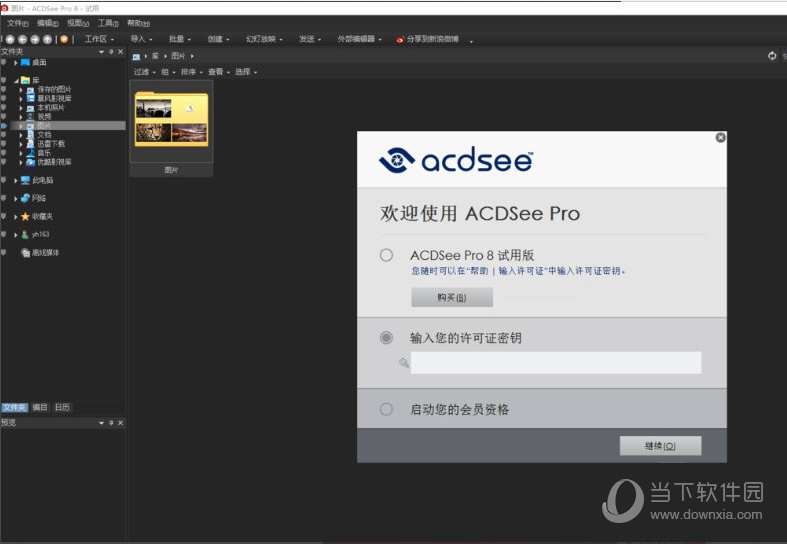Click the 购买 button

click(x=451, y=297)
